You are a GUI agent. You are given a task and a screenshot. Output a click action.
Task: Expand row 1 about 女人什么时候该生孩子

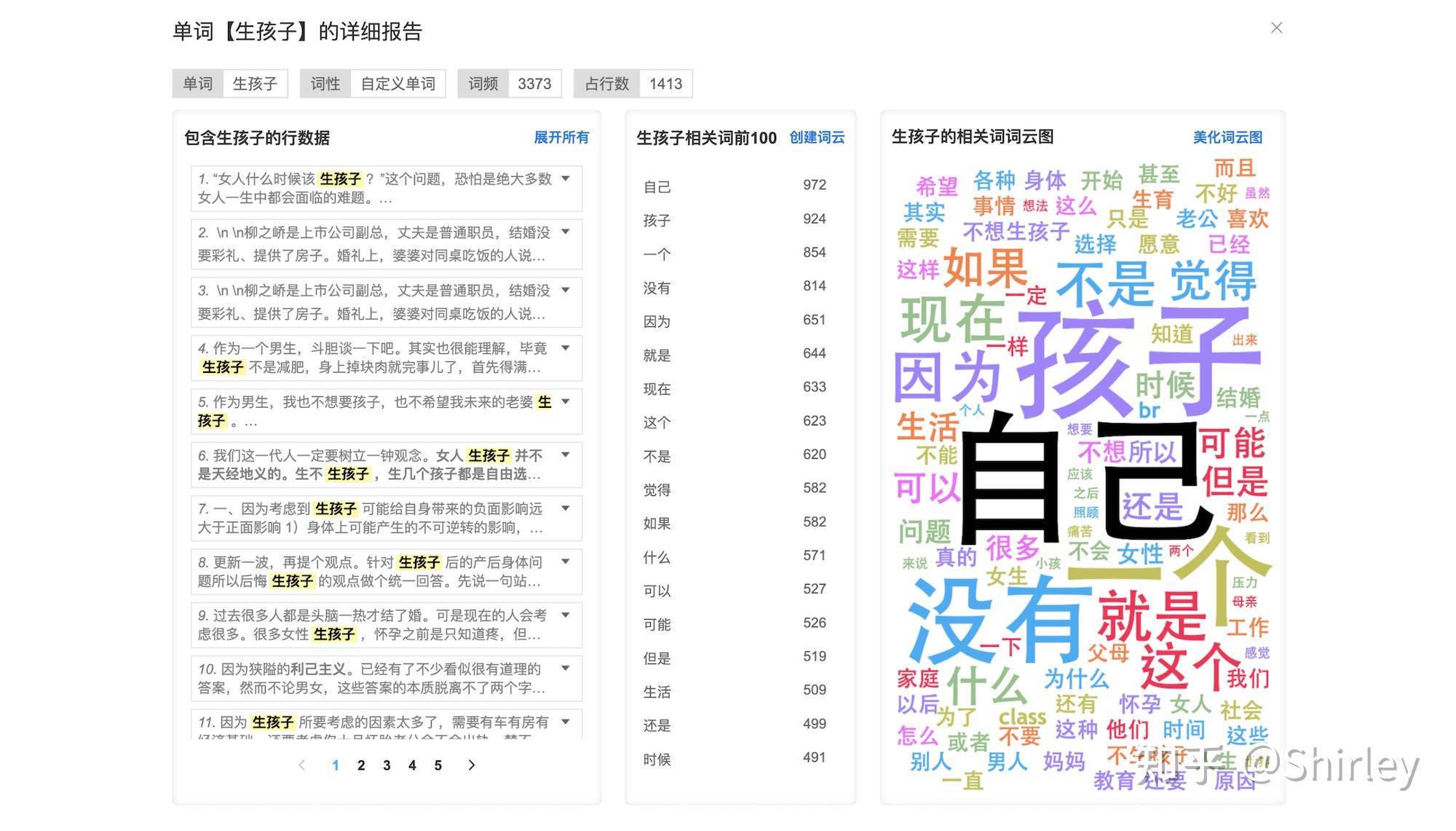pos(566,178)
